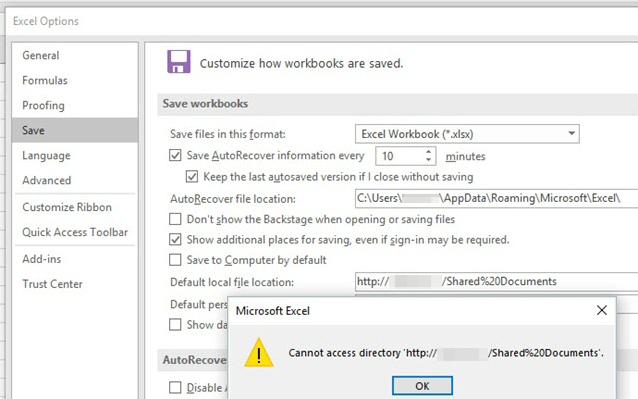This screenshot has height=399, width=638.
Task: Click the AutoRecover minutes value field
Action: click(x=400, y=156)
